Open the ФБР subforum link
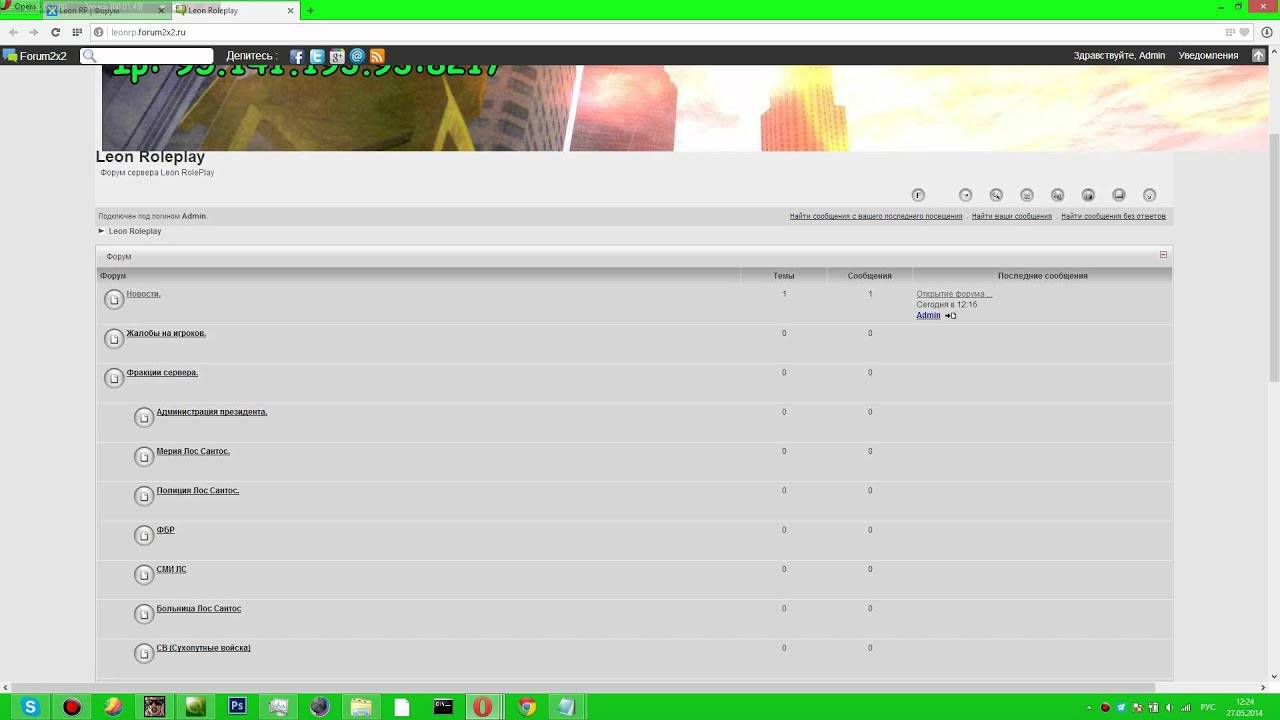1280x720 pixels. coord(165,530)
